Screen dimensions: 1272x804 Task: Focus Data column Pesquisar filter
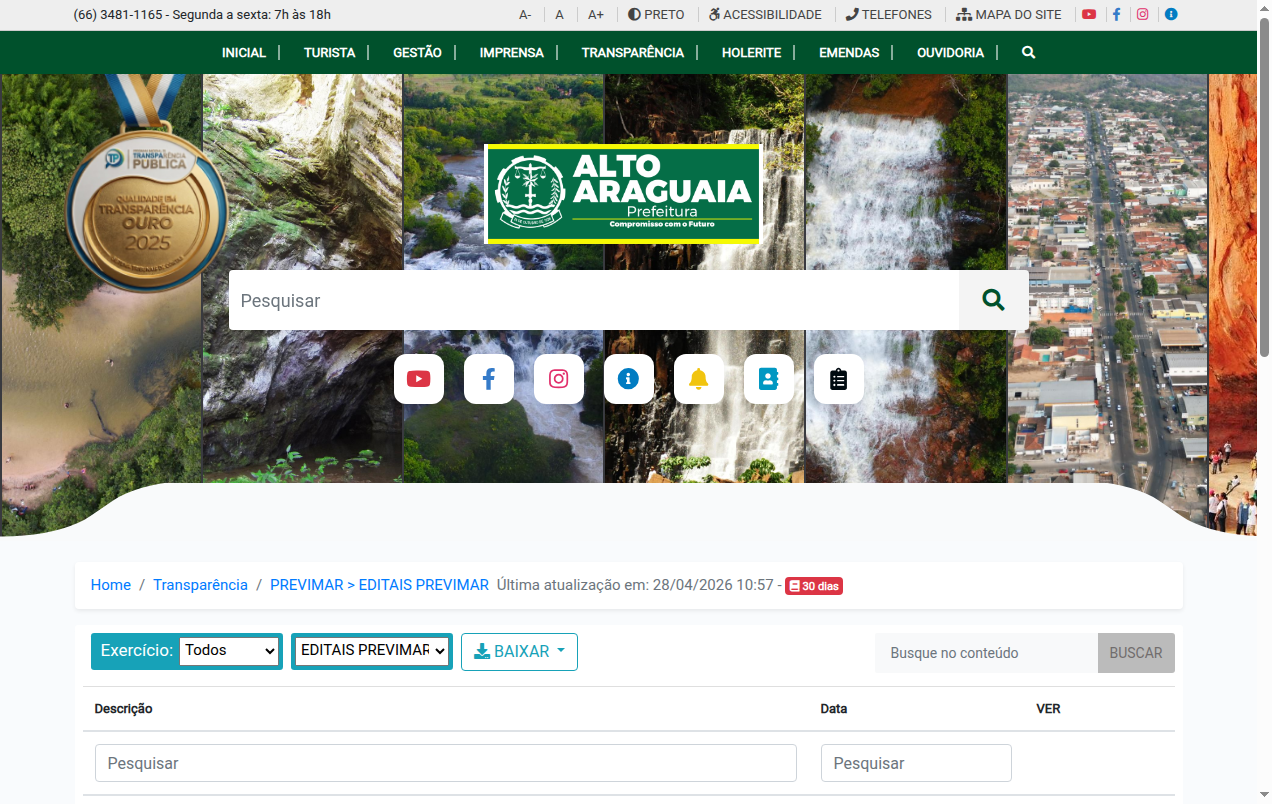pos(916,763)
